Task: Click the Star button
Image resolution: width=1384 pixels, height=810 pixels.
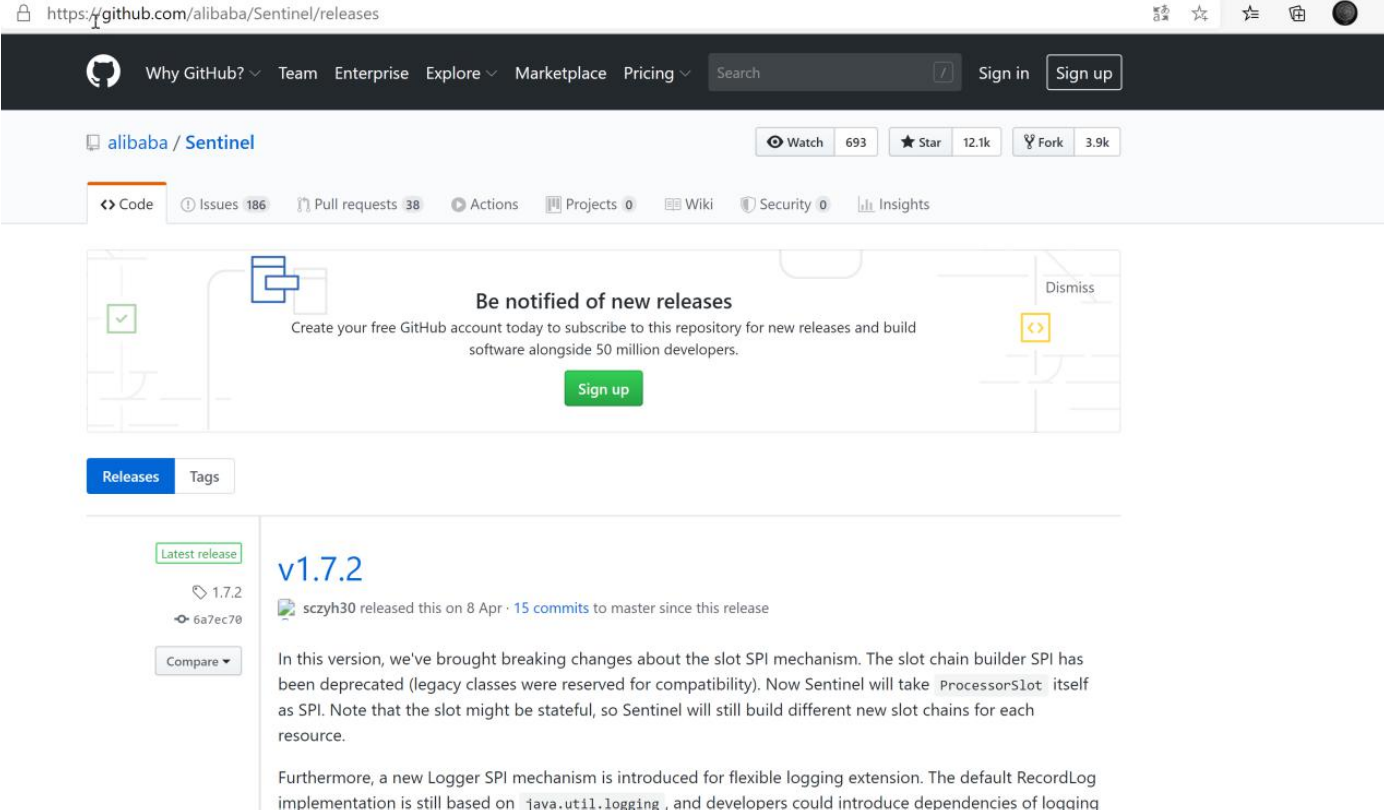Action: [920, 142]
